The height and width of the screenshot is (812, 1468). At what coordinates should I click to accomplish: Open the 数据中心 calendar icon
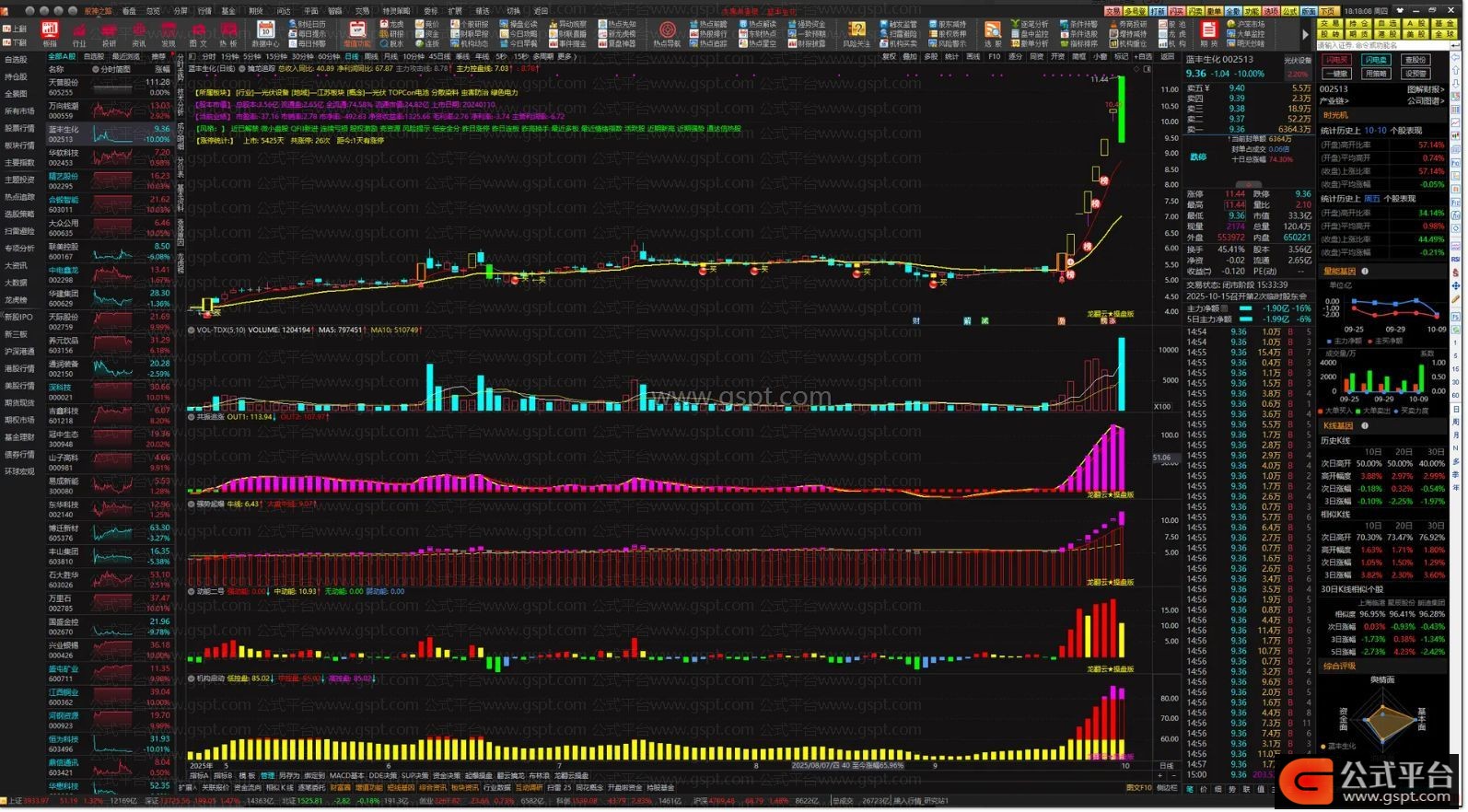265,29
